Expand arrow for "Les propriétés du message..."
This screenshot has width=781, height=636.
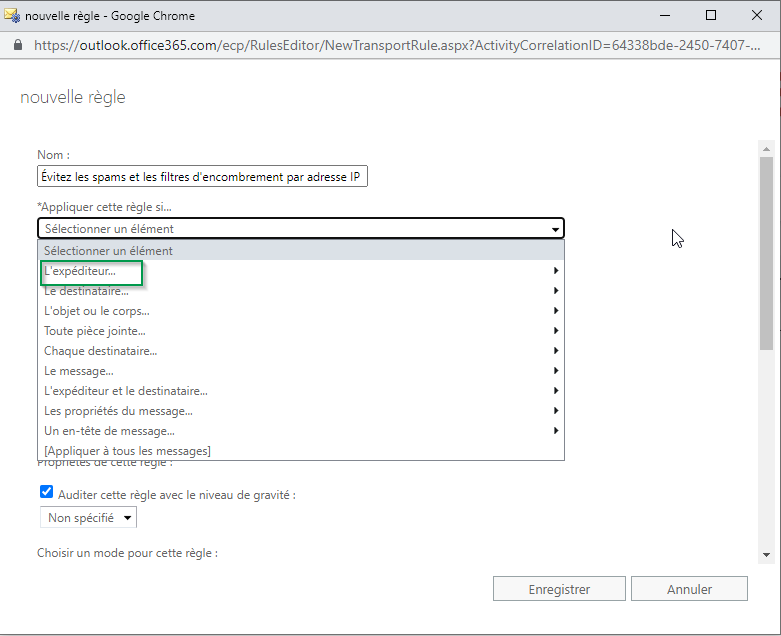coord(556,411)
